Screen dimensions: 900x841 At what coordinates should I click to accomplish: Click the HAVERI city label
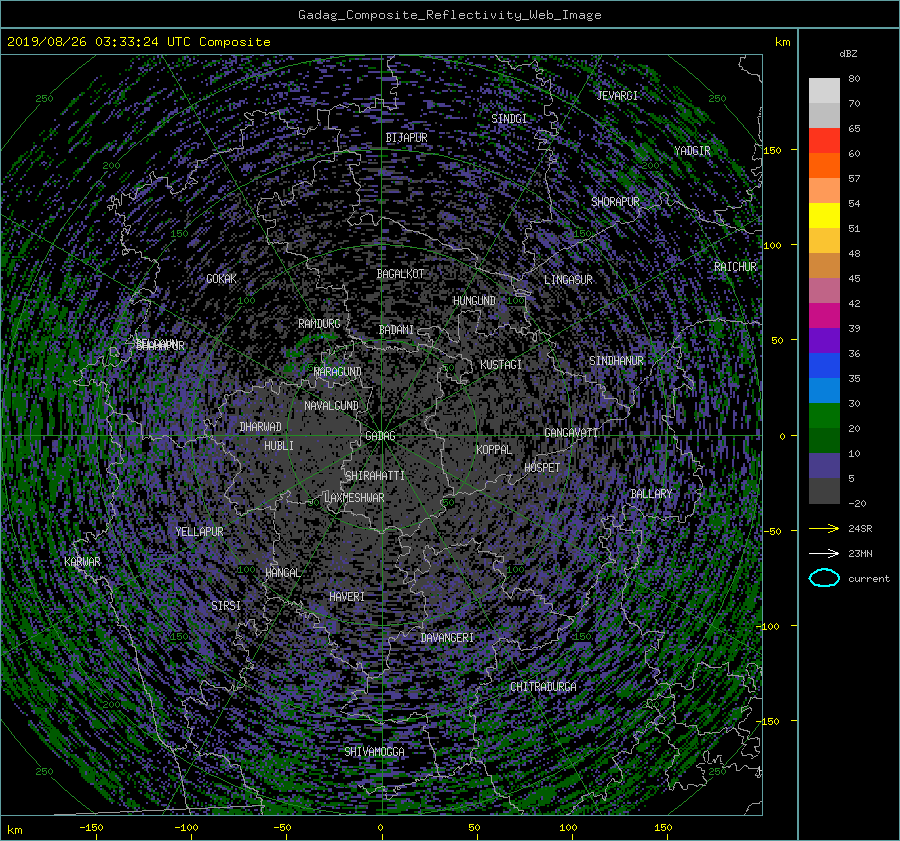tap(347, 597)
